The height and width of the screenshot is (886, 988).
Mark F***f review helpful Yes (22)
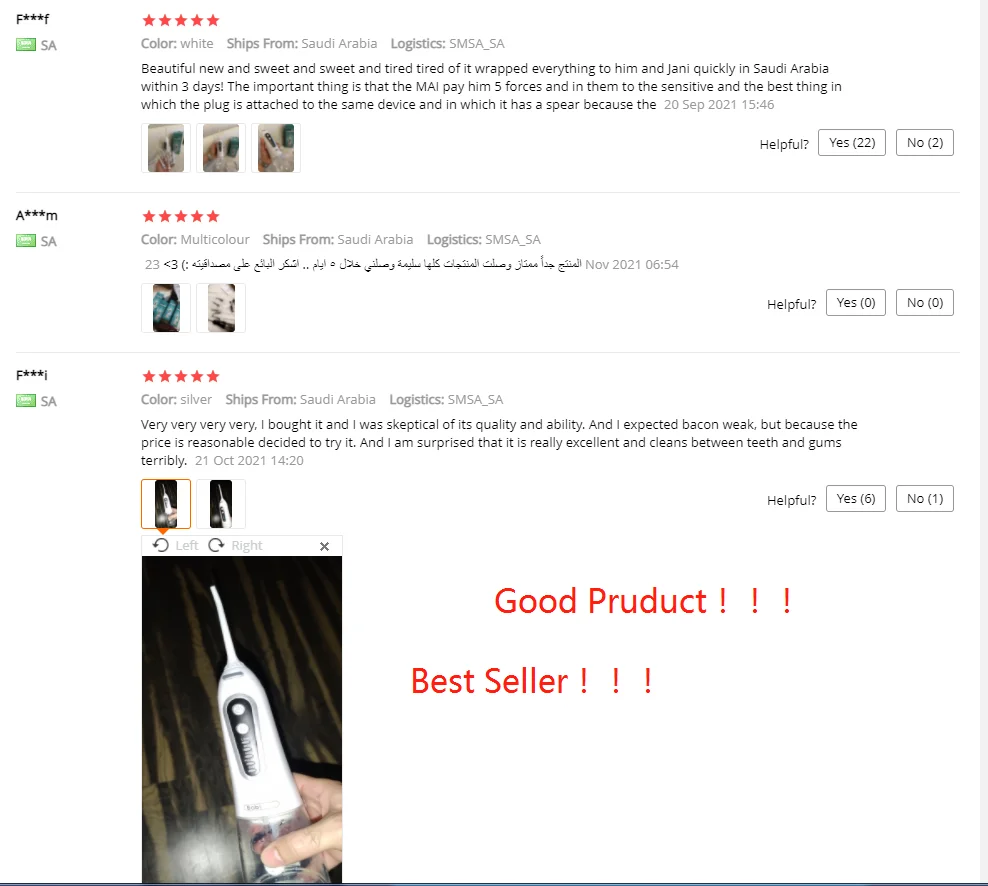[x=852, y=142]
